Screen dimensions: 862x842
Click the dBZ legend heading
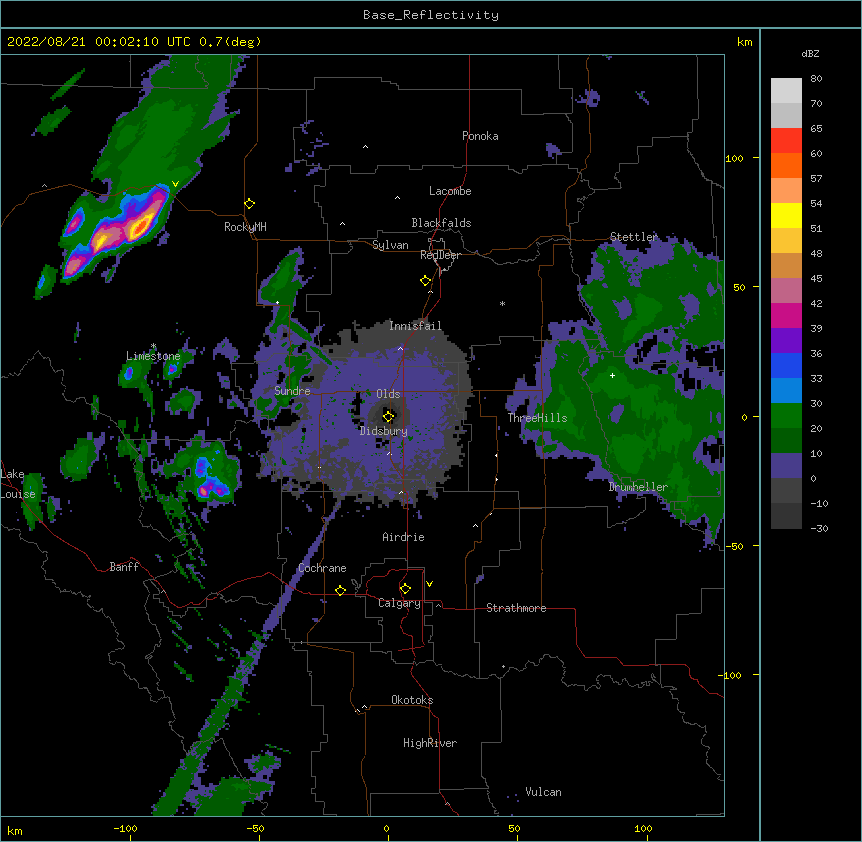pyautogui.click(x=810, y=54)
